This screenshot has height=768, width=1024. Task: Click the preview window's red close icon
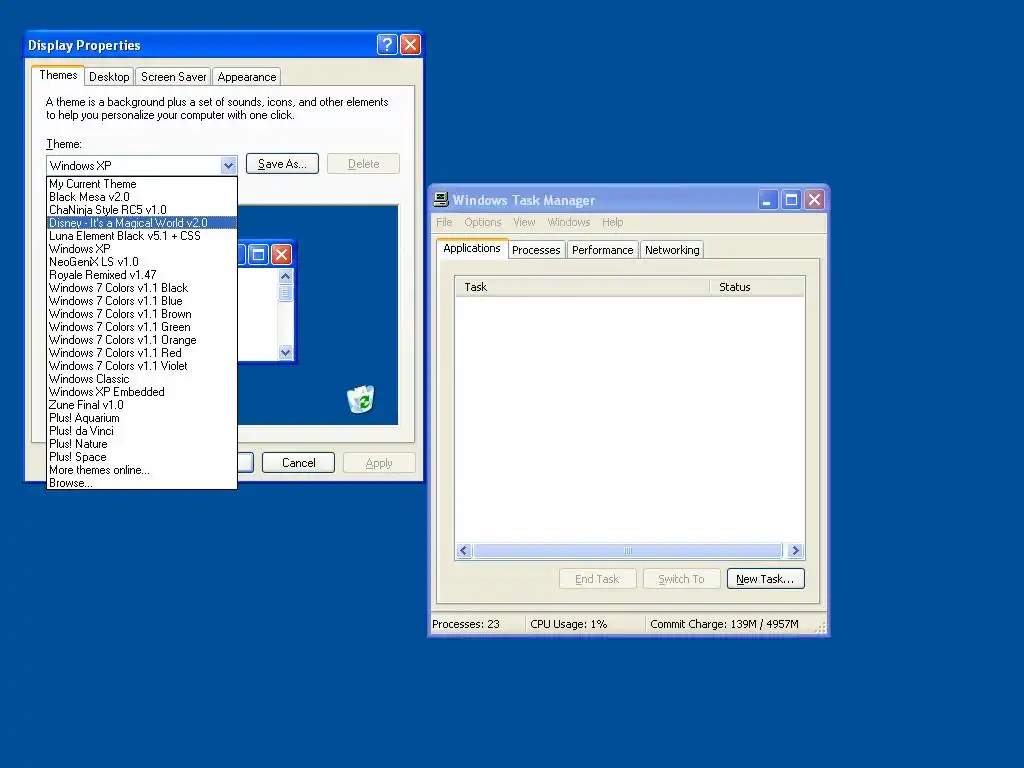281,254
